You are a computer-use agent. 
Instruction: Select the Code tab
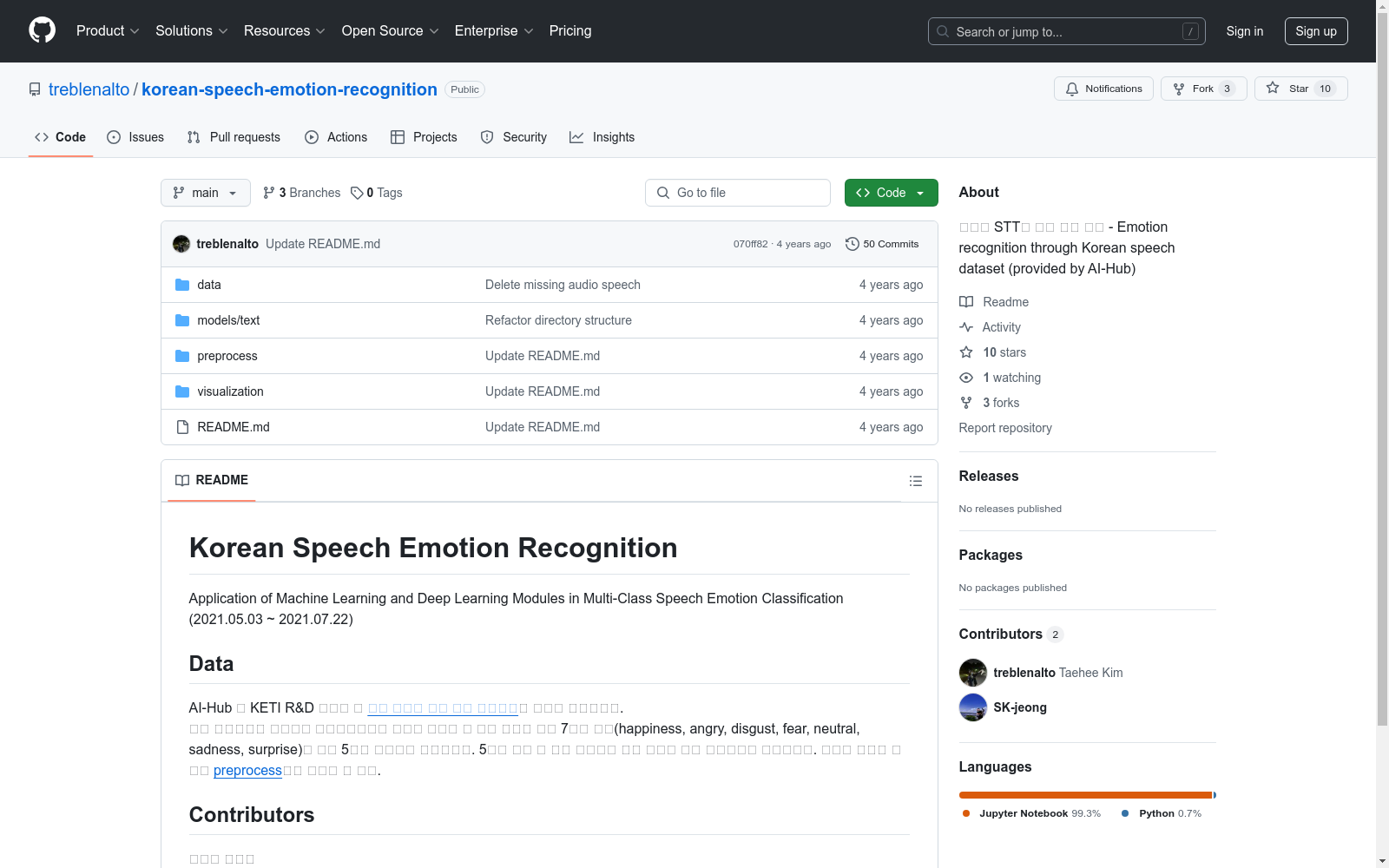(61, 137)
